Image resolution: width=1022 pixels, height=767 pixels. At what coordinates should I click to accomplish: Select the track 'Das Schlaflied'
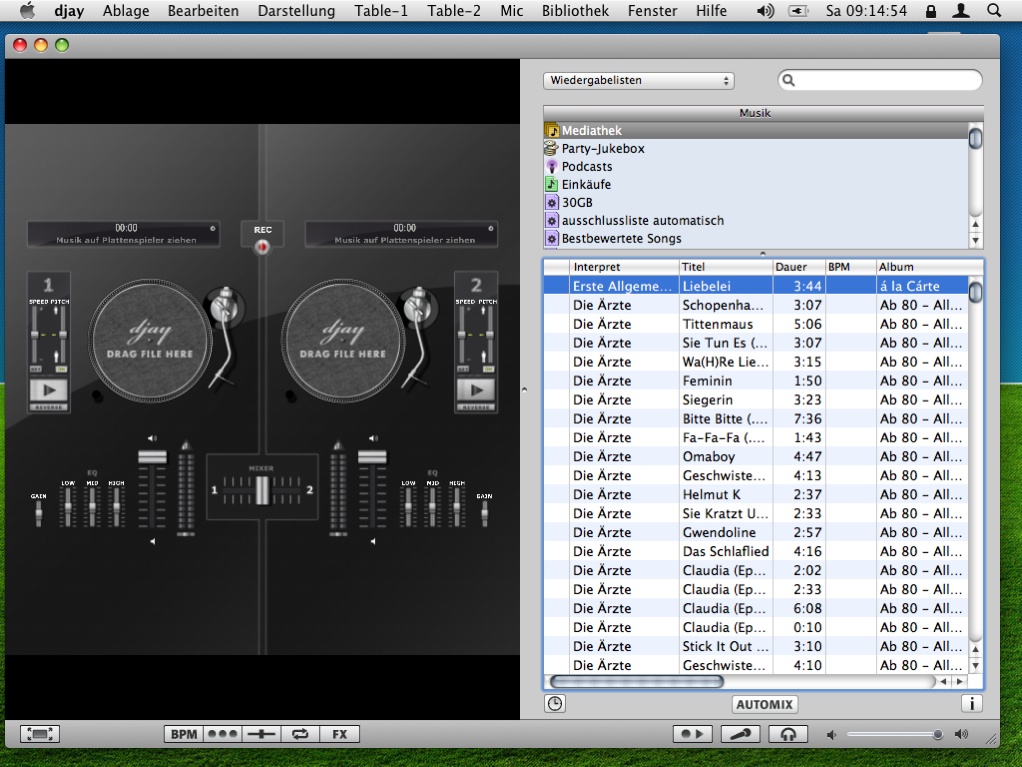756,551
